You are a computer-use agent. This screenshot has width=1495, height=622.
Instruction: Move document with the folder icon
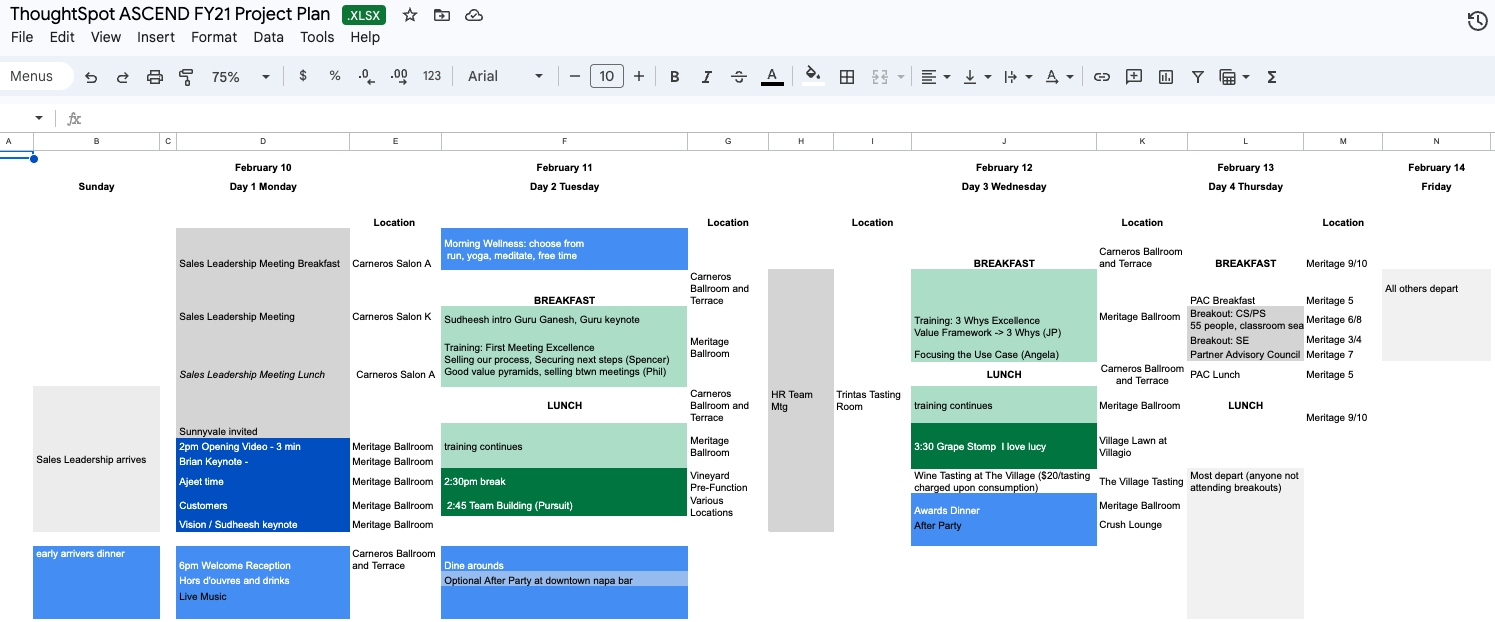[x=442, y=15]
